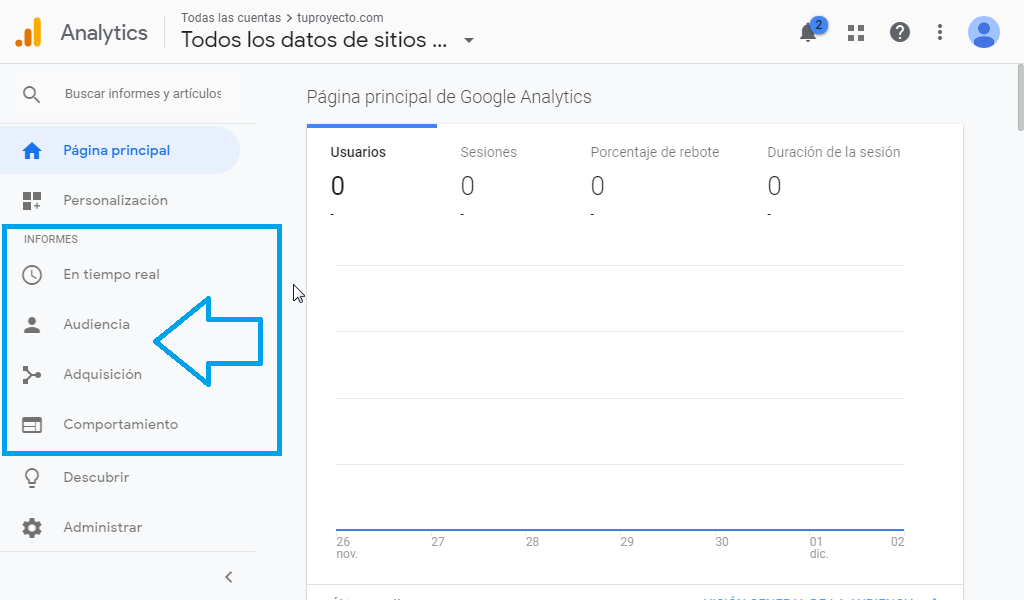Click the Administrar gear icon

32,527
